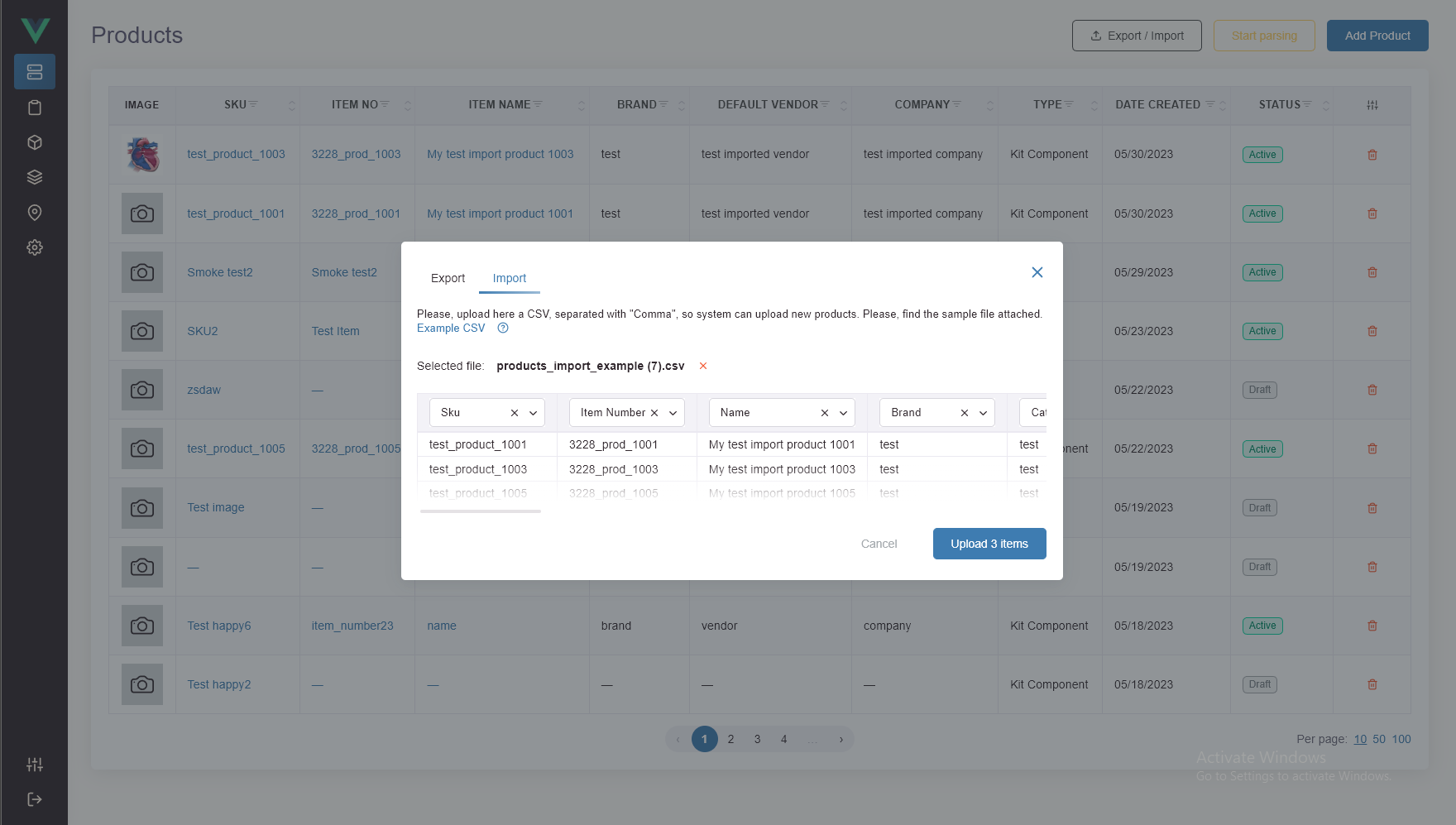Open the box package sidebar icon
Viewport: 1456px width, 825px height.
[35, 142]
